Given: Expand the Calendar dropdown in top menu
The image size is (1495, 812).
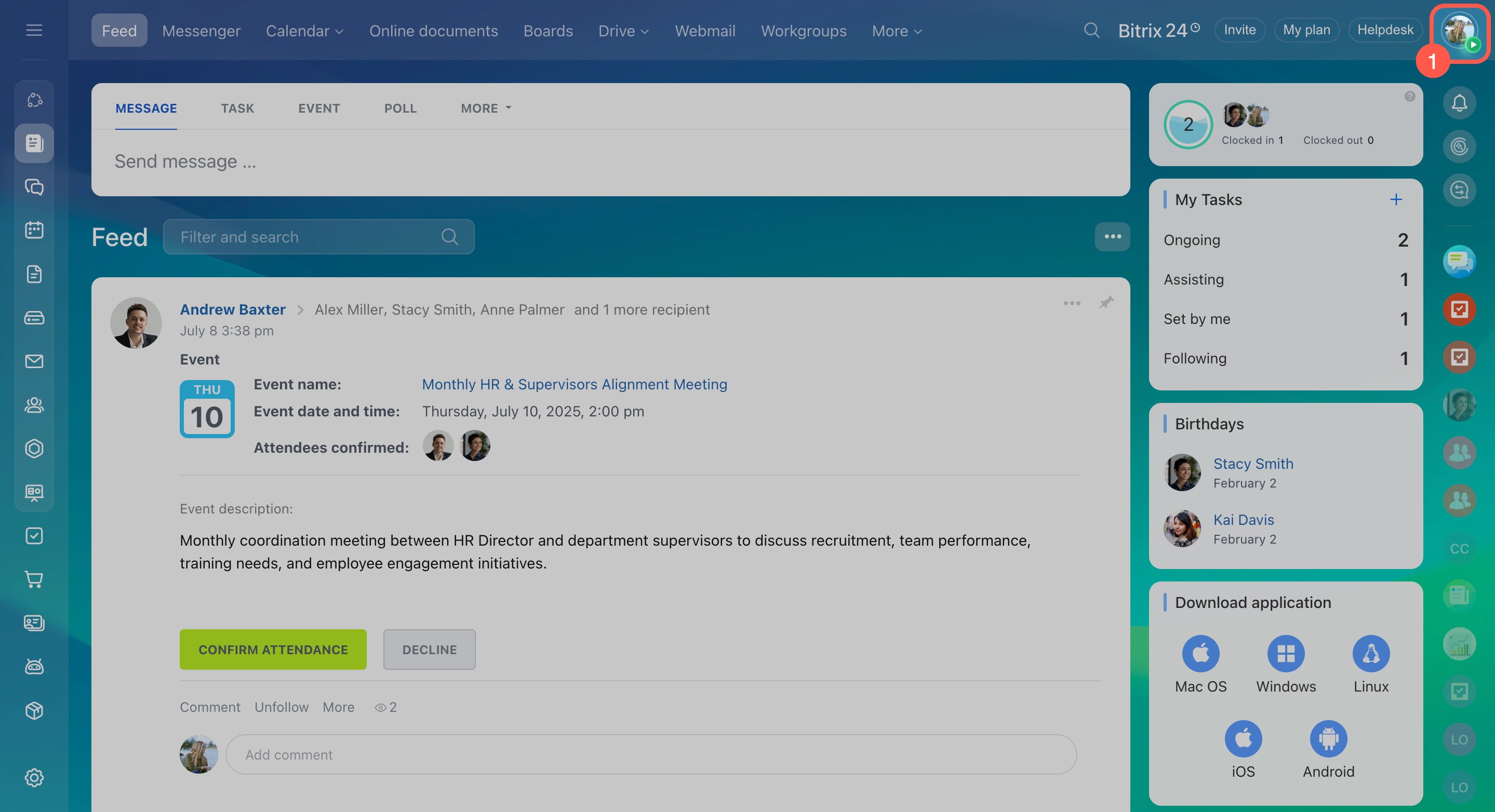Looking at the screenshot, I should (305, 31).
